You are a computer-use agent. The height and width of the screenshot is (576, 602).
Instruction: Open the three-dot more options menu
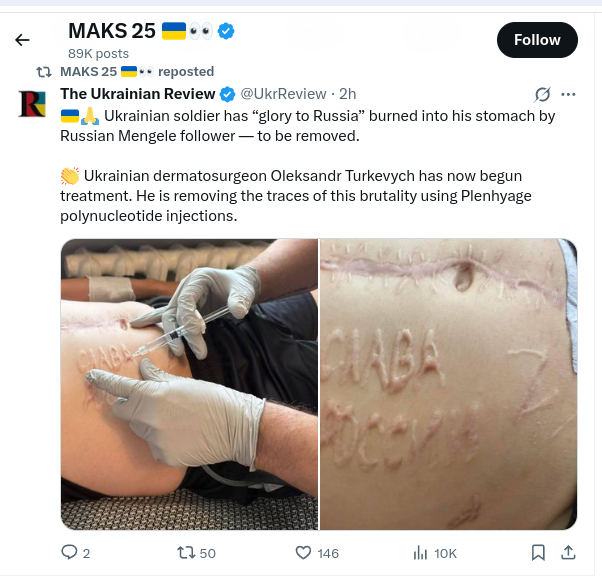coord(568,94)
